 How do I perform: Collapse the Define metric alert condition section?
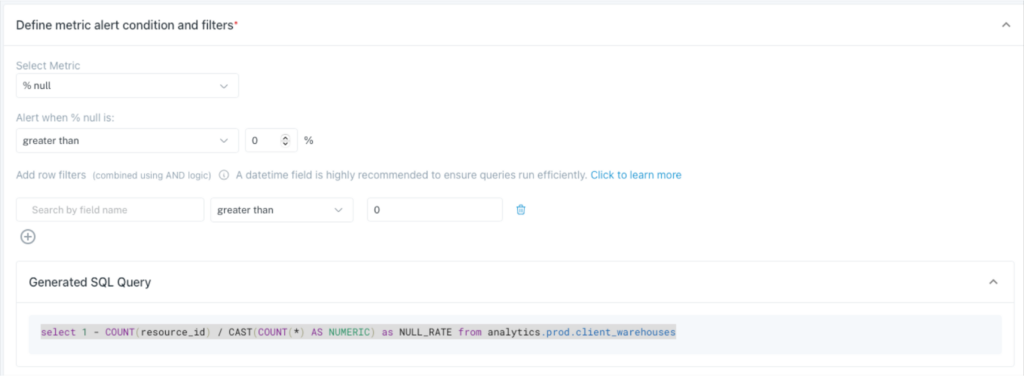click(1006, 25)
